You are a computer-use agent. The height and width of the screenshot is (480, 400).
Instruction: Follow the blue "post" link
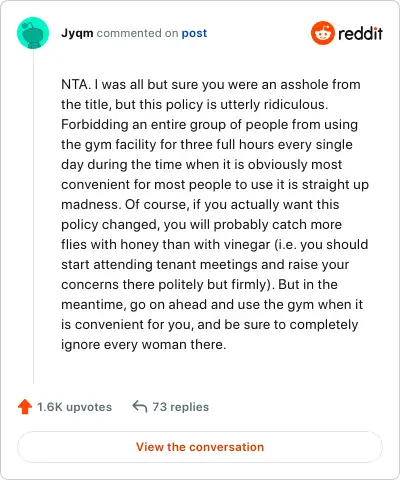pos(194,34)
